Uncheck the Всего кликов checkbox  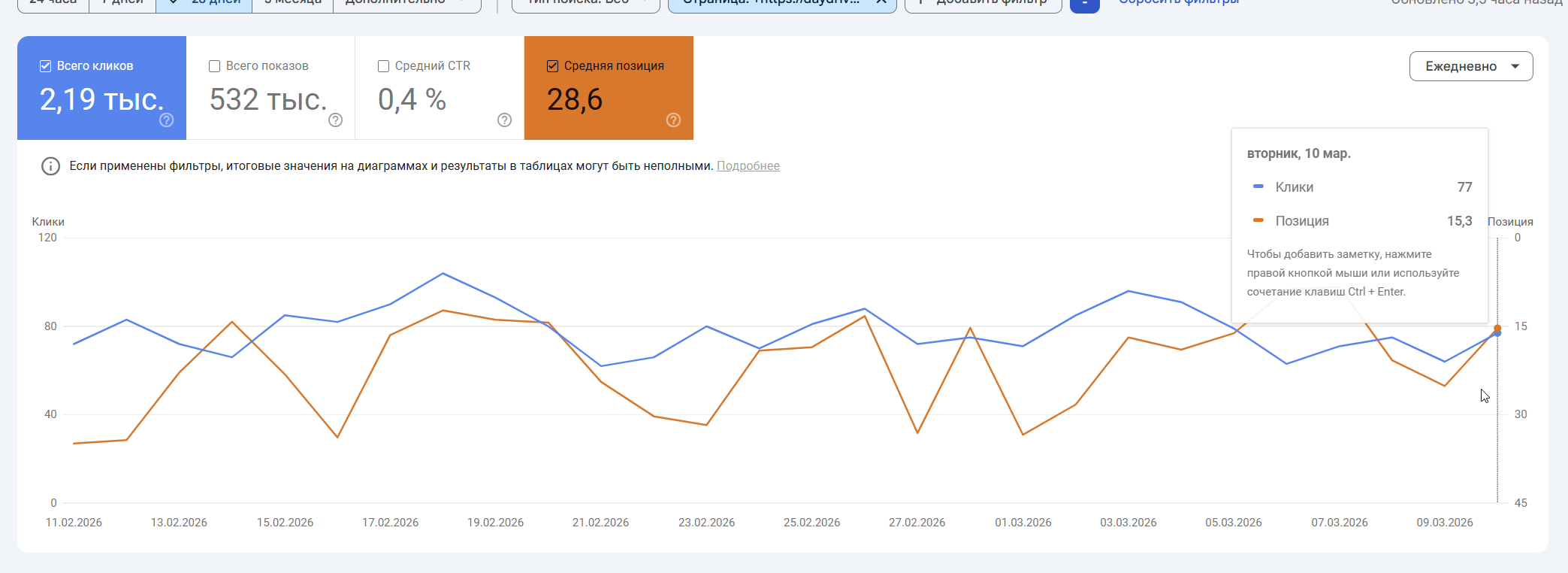(x=45, y=66)
